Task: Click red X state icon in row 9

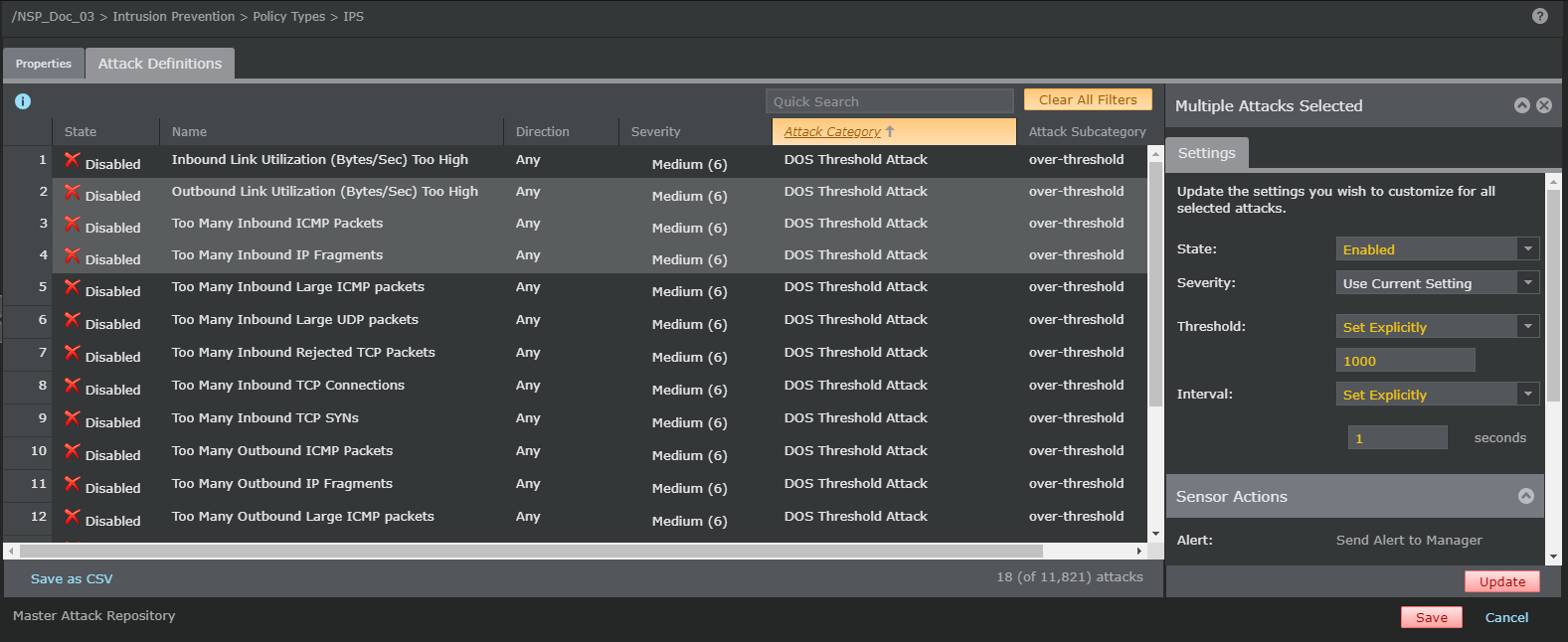Action: click(x=73, y=418)
